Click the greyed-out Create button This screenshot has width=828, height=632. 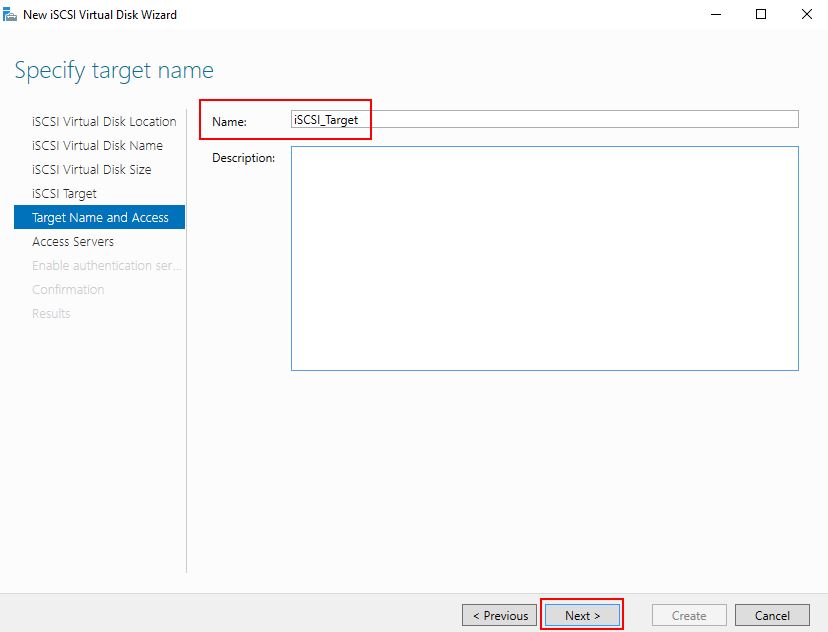(x=689, y=615)
